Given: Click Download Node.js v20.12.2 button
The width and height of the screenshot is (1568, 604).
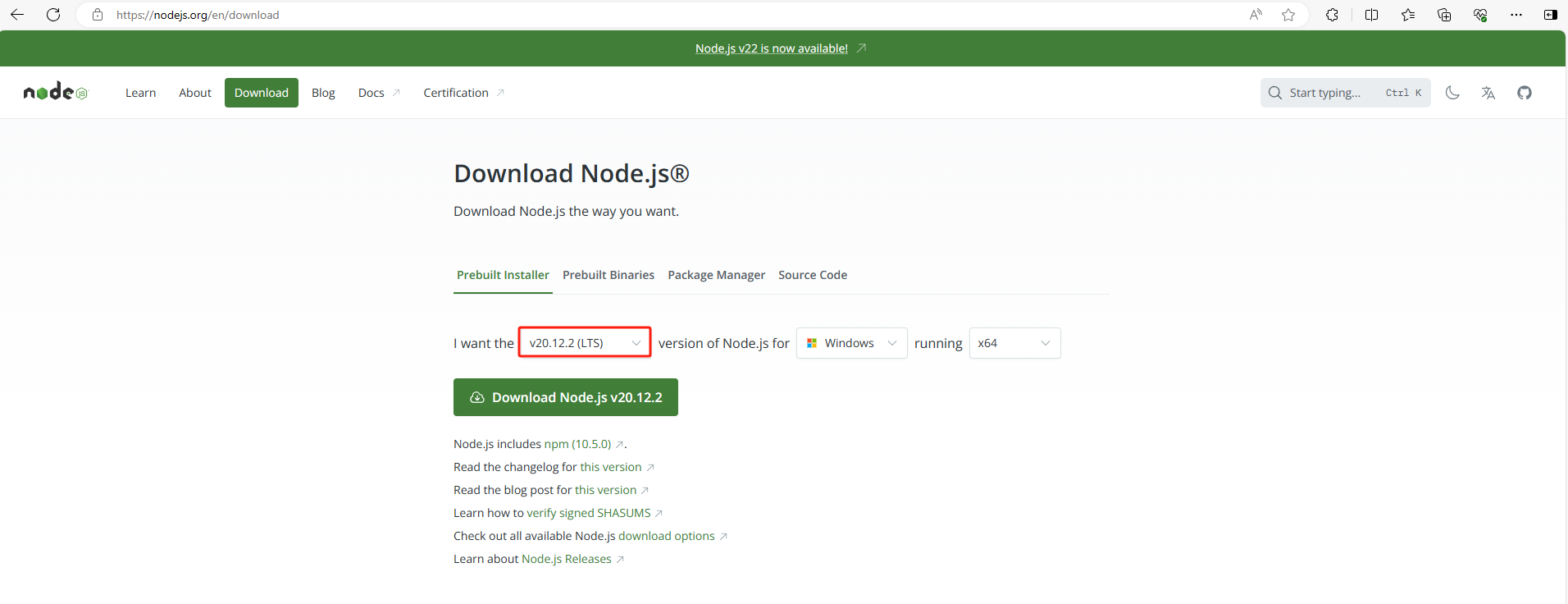Looking at the screenshot, I should tap(566, 397).
